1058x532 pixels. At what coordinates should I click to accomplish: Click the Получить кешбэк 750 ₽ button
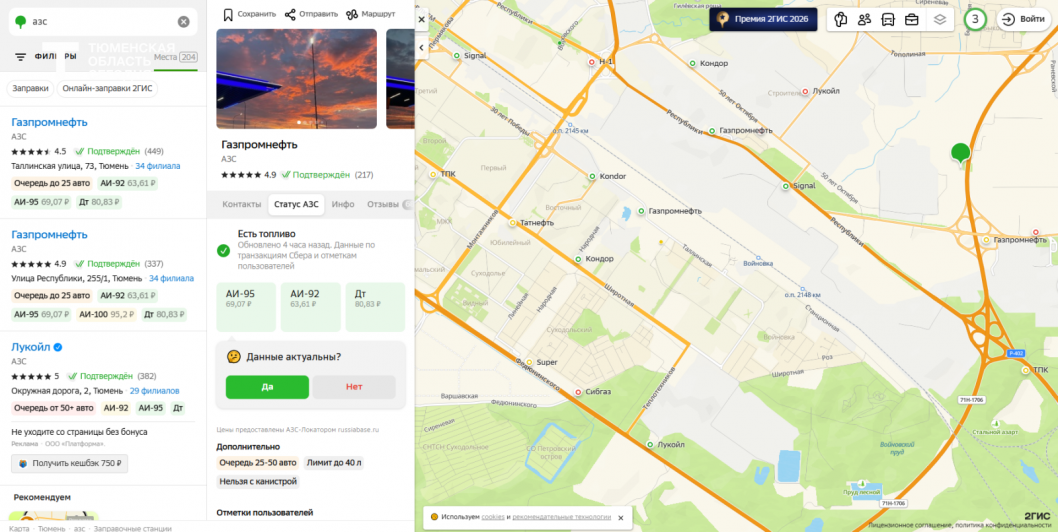pos(69,464)
